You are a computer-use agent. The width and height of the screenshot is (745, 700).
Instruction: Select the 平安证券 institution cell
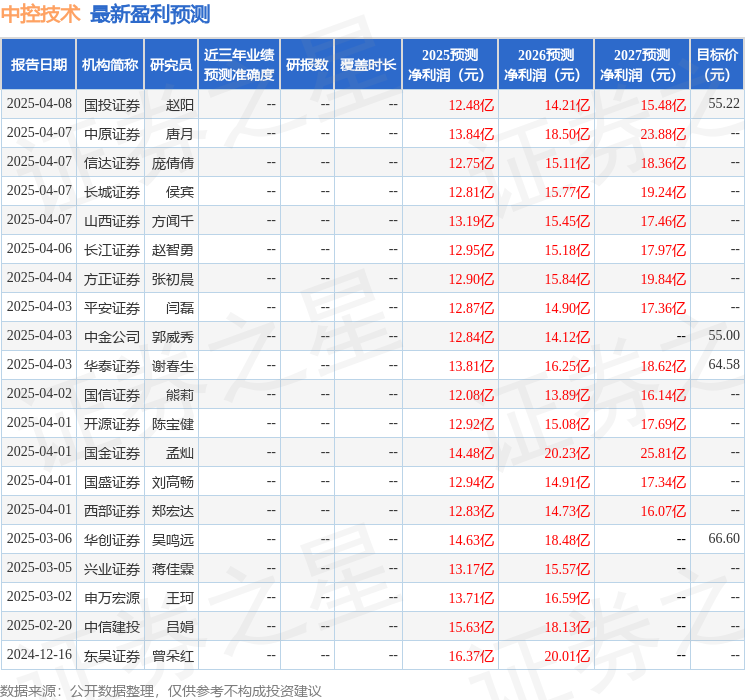coord(112,308)
